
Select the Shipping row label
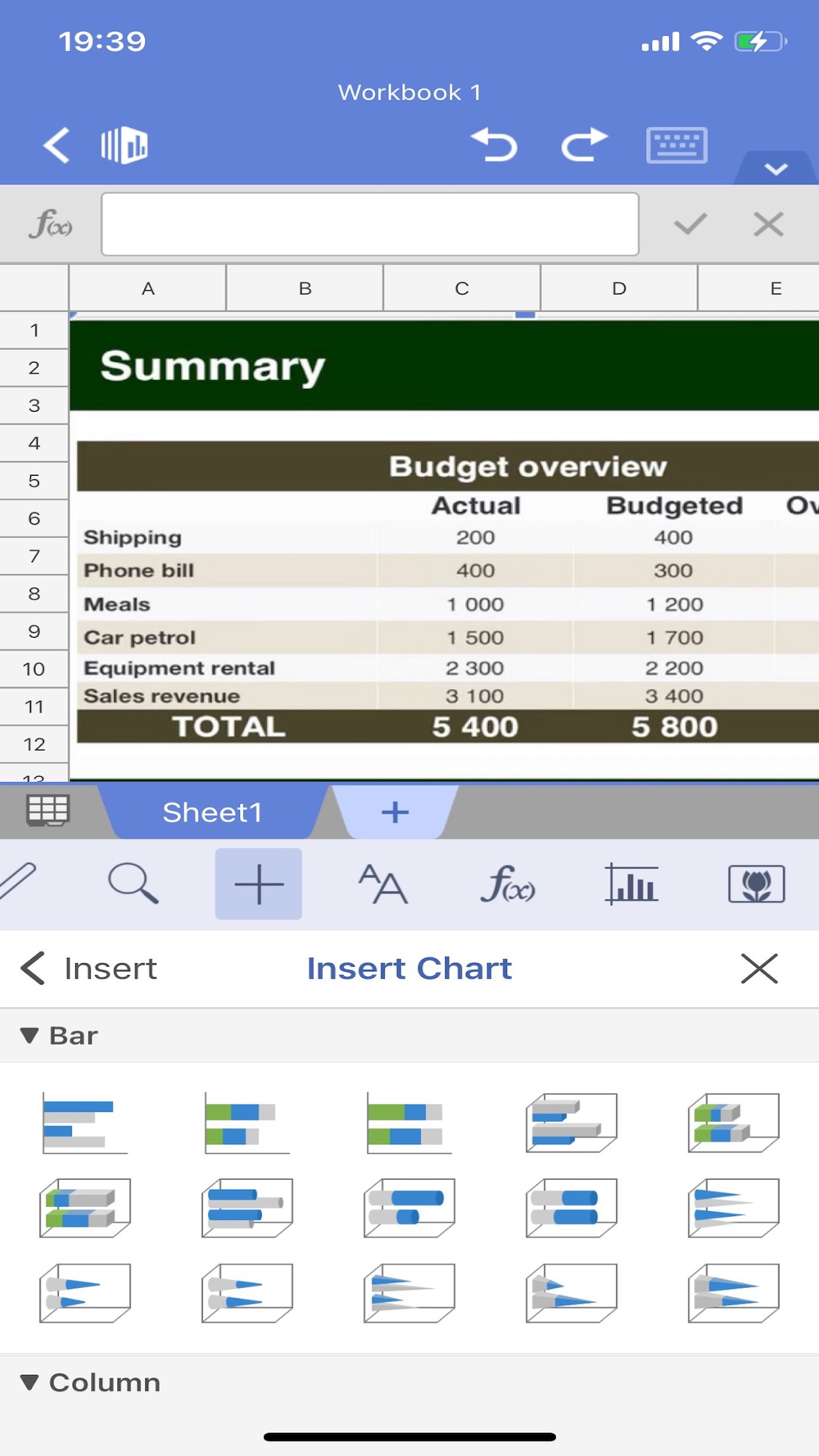(133, 537)
